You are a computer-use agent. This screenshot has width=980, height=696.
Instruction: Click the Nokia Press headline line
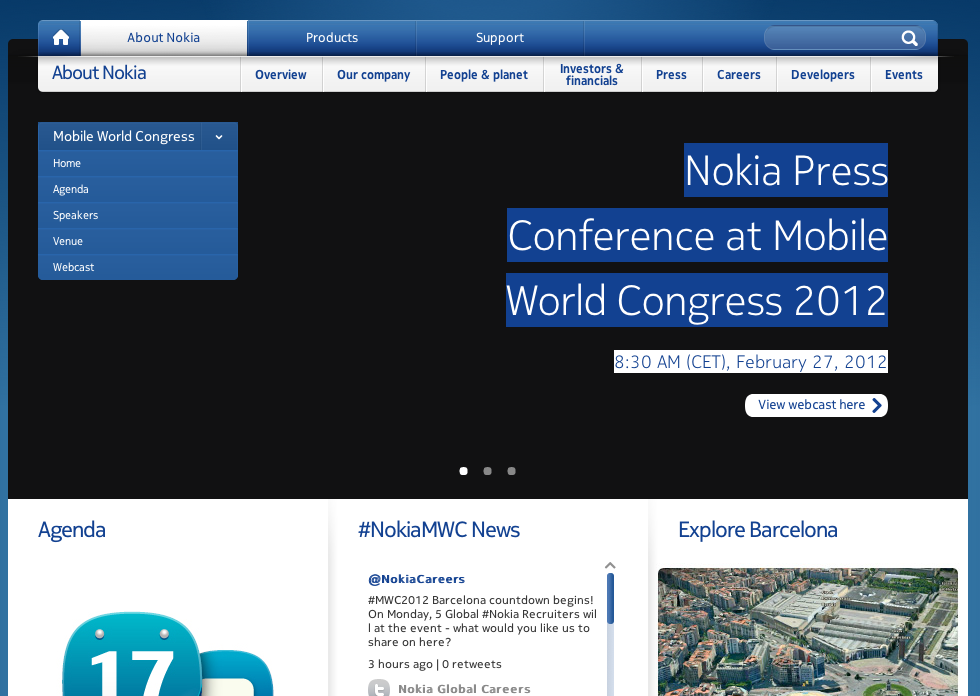[786, 170]
